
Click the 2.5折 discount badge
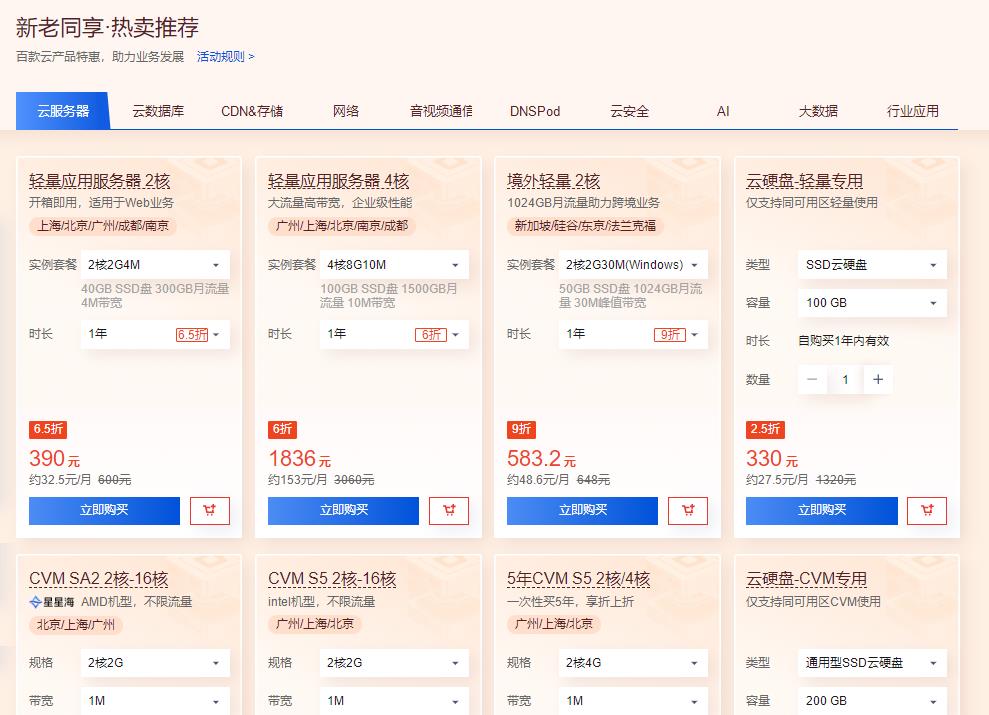(x=765, y=429)
